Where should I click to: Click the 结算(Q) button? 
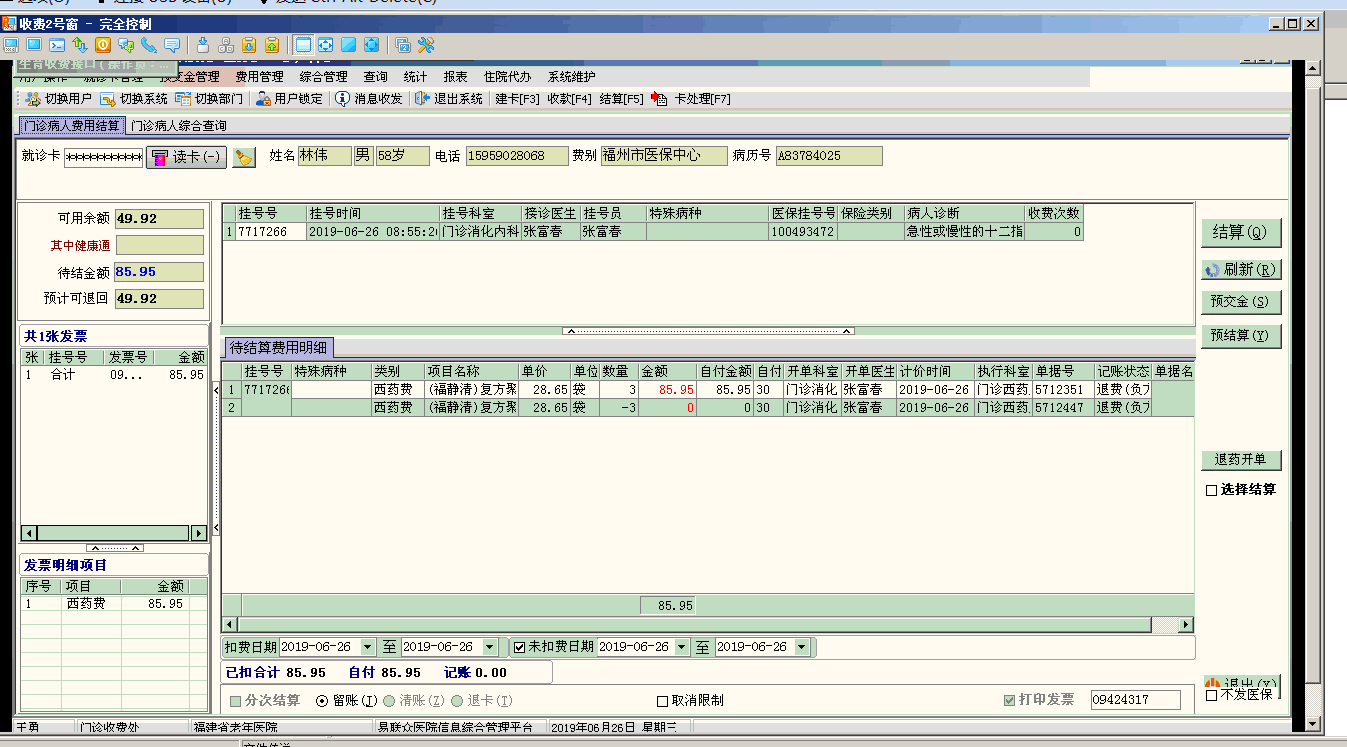[x=1240, y=233]
